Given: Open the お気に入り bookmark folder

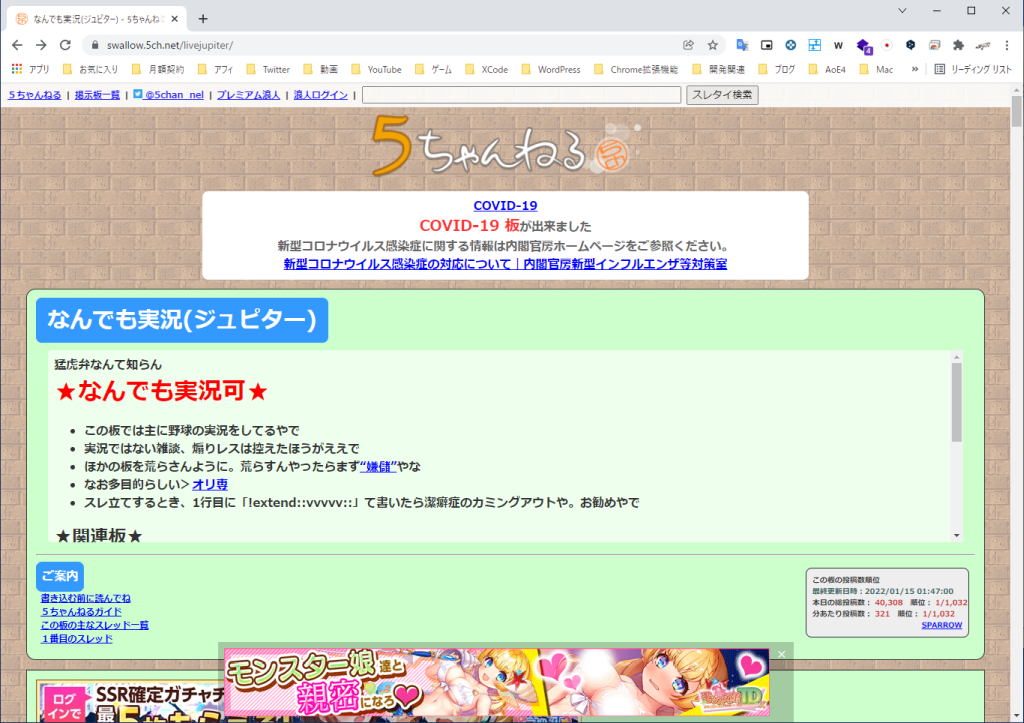Looking at the screenshot, I should coord(91,69).
